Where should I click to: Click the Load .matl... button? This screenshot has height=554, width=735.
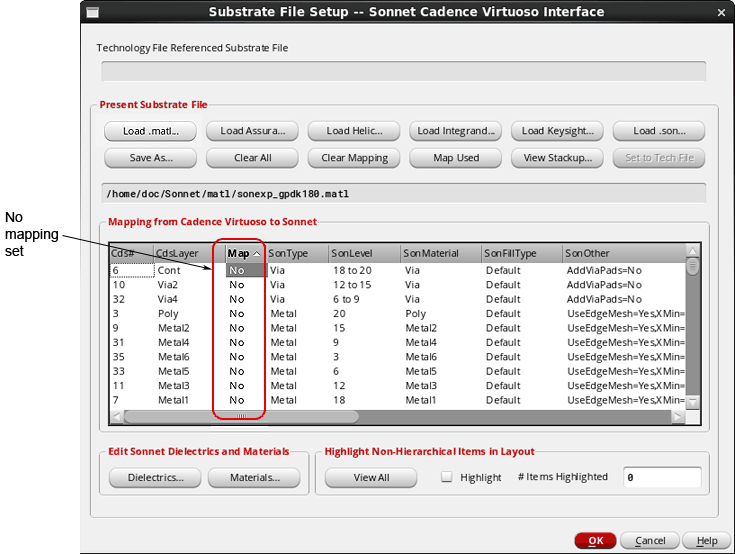coord(150,131)
